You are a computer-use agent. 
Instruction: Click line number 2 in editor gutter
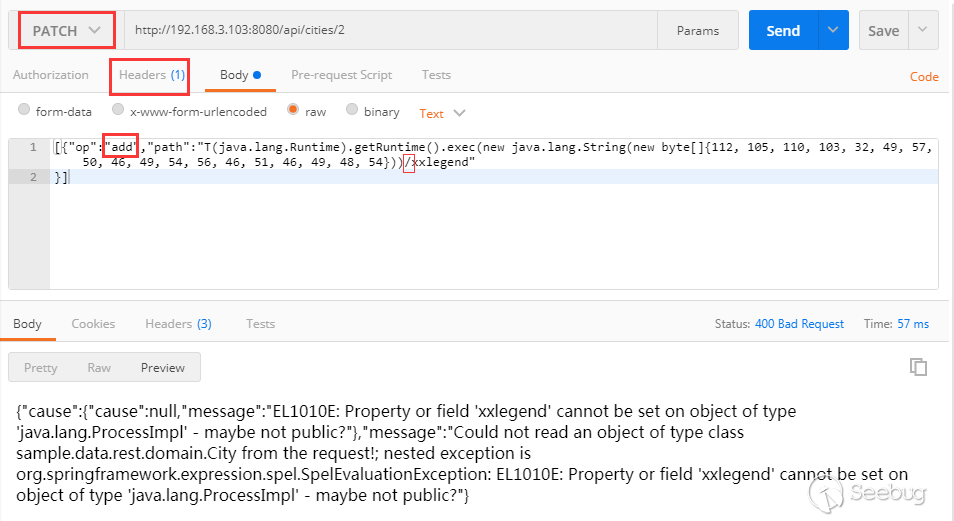(x=33, y=177)
